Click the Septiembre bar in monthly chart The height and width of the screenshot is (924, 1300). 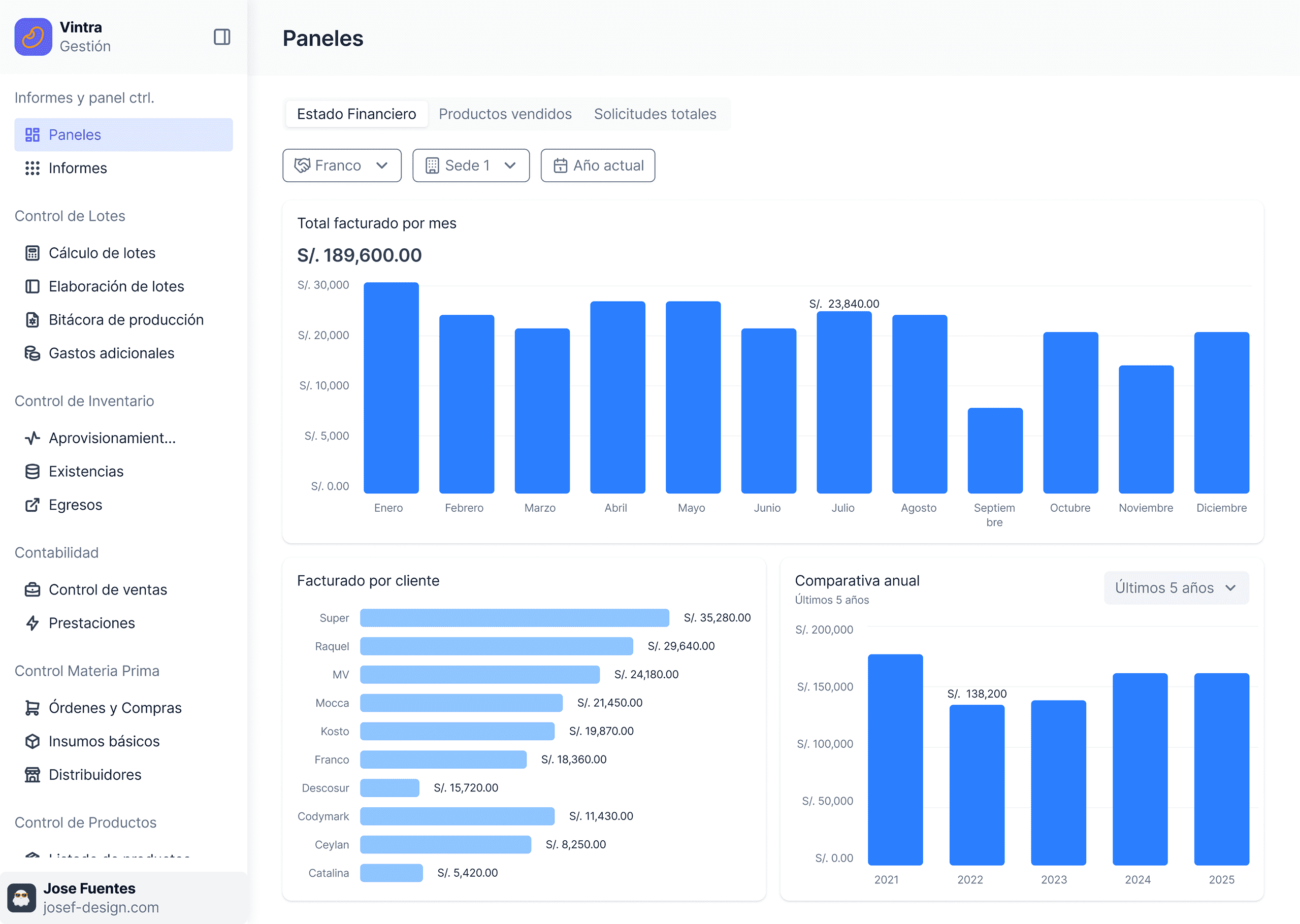coord(995,451)
